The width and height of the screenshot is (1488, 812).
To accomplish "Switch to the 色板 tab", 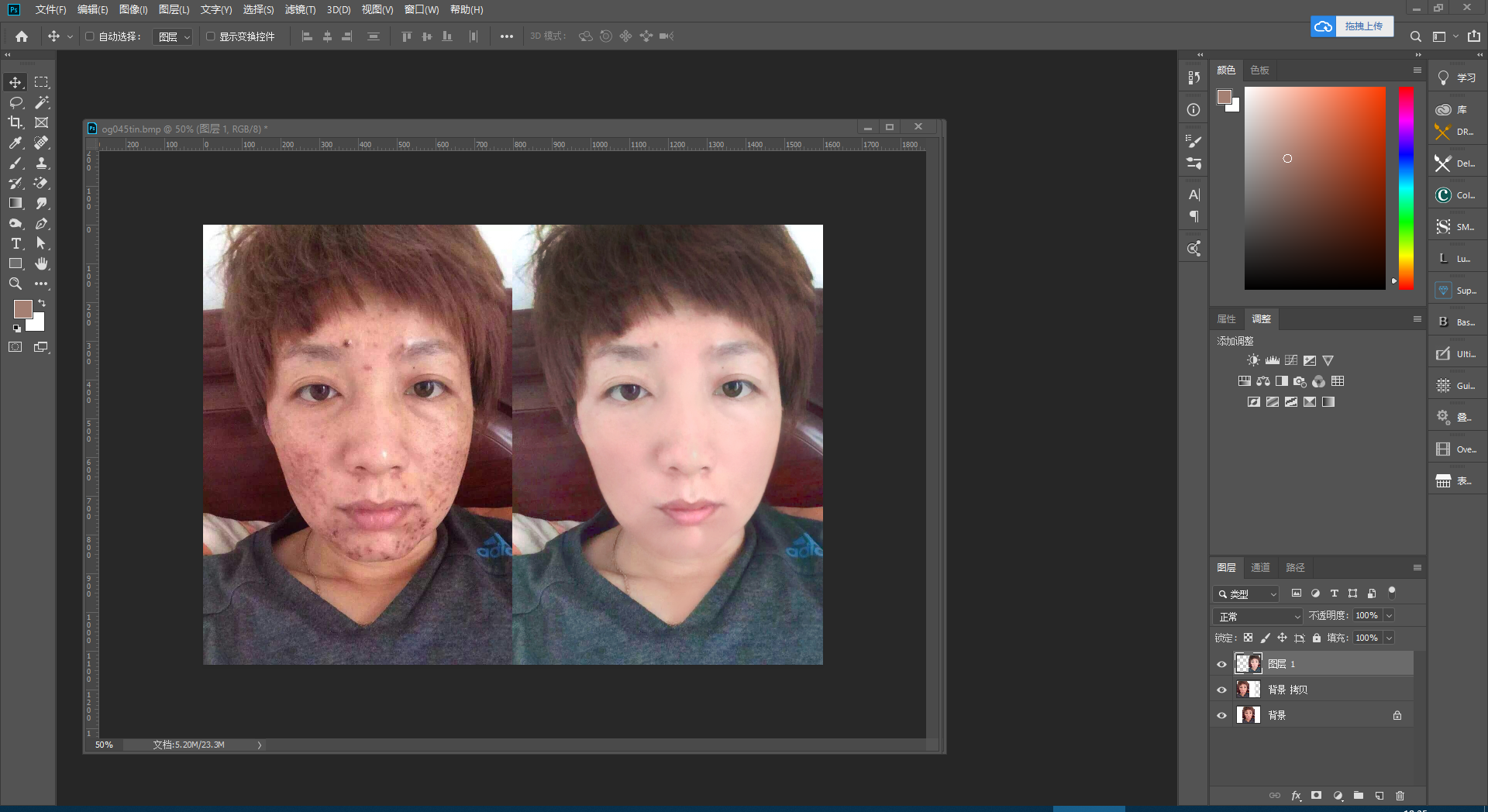I will (x=1259, y=71).
